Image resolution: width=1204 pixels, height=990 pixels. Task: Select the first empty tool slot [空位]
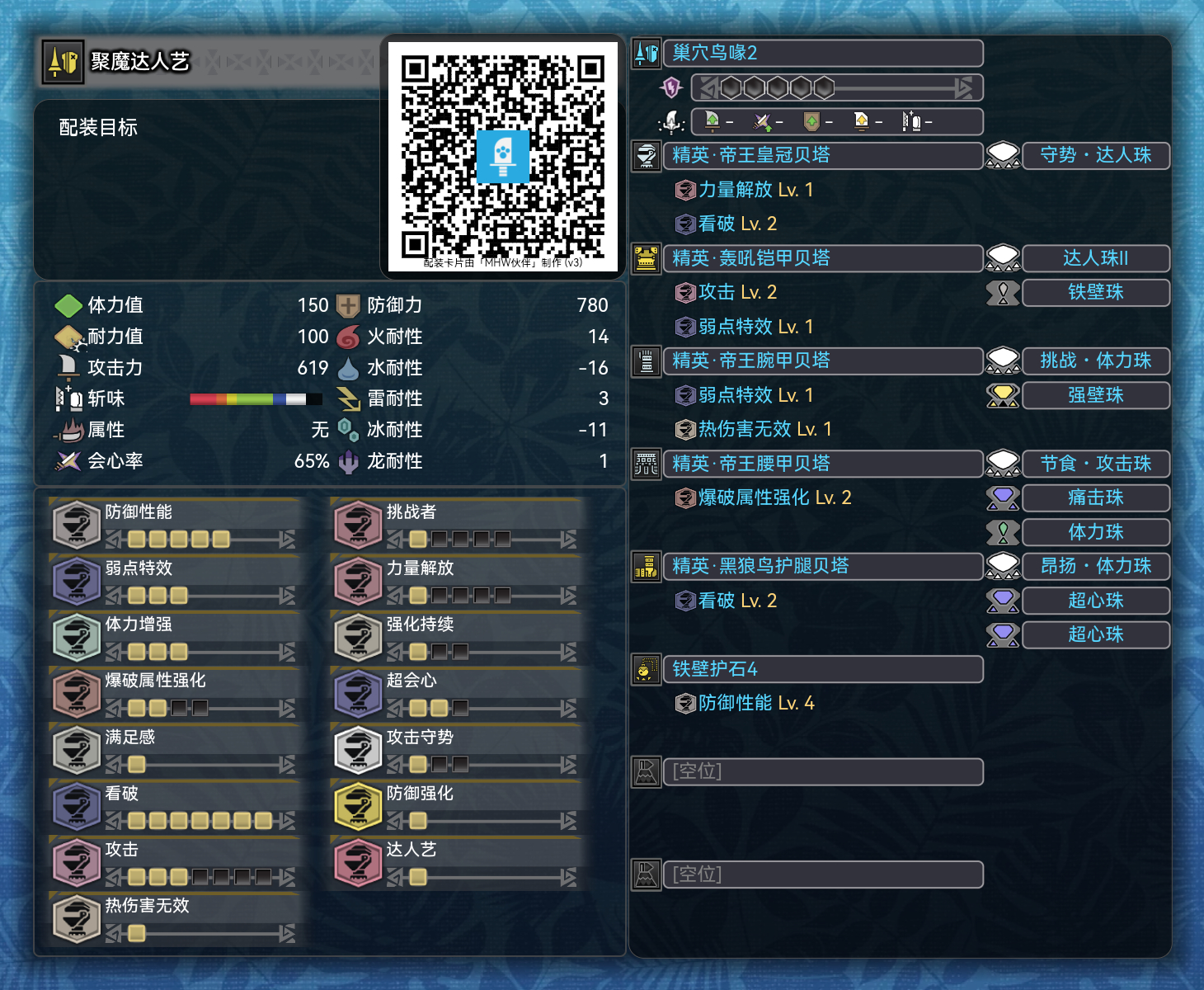tap(823, 771)
